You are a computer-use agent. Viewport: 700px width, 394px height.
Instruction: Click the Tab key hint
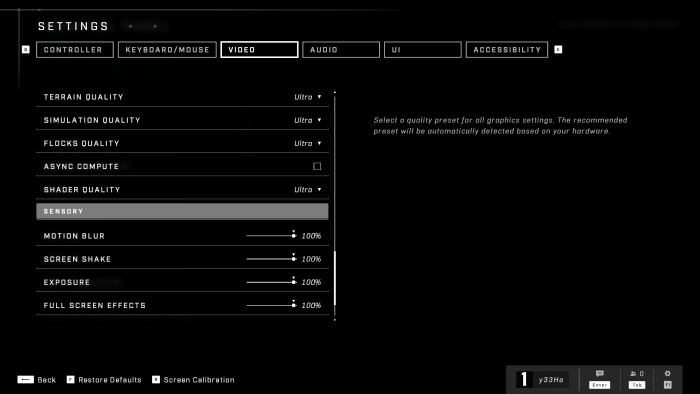click(x=637, y=385)
